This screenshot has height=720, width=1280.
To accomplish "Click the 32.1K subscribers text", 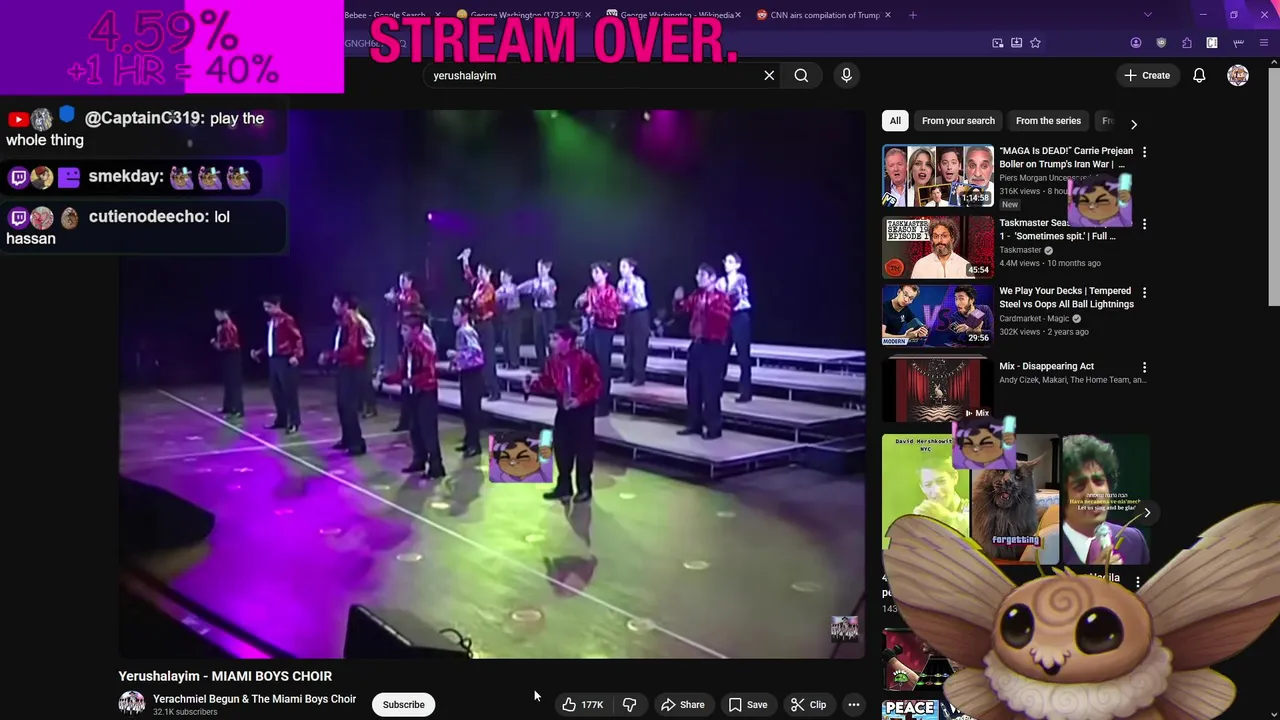I will pos(185,712).
